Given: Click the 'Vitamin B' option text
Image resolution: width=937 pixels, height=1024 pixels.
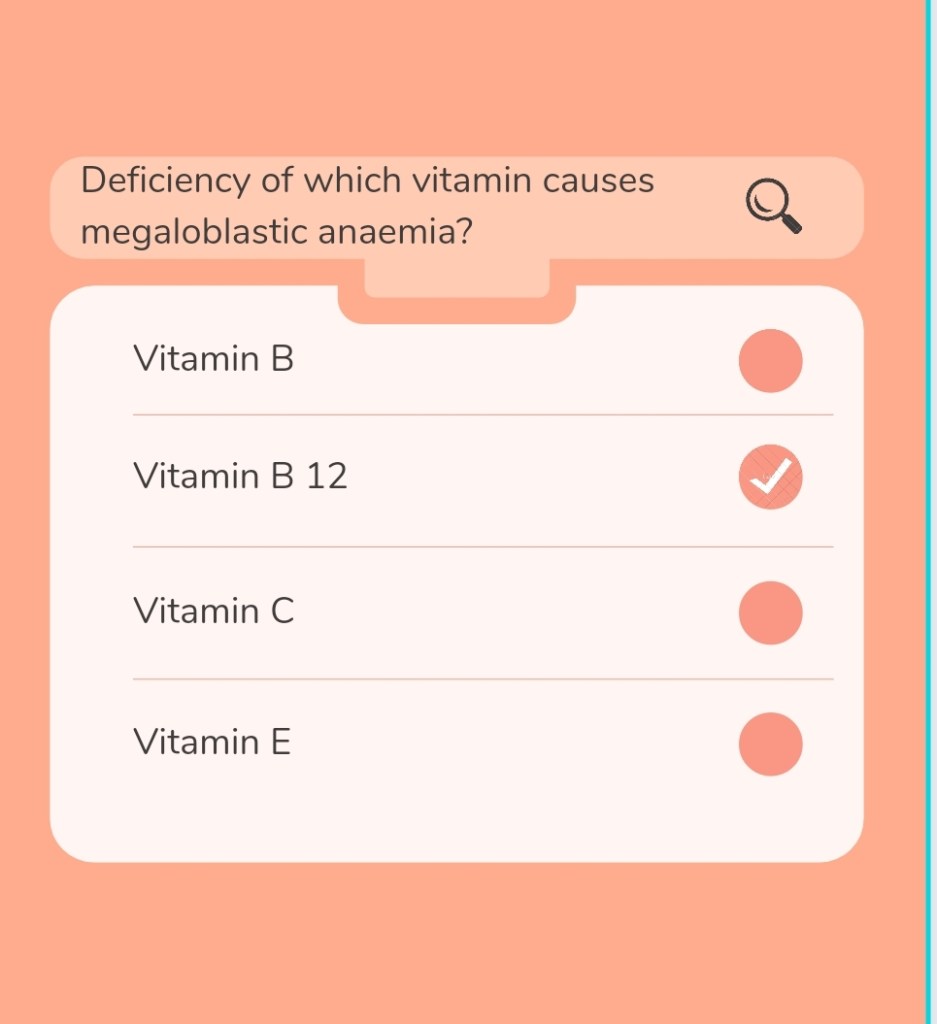Looking at the screenshot, I should tap(213, 358).
